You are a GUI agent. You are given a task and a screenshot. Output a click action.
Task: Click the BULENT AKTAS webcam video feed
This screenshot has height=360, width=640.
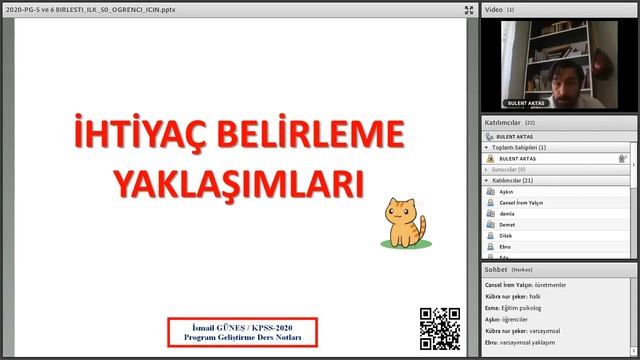(559, 64)
